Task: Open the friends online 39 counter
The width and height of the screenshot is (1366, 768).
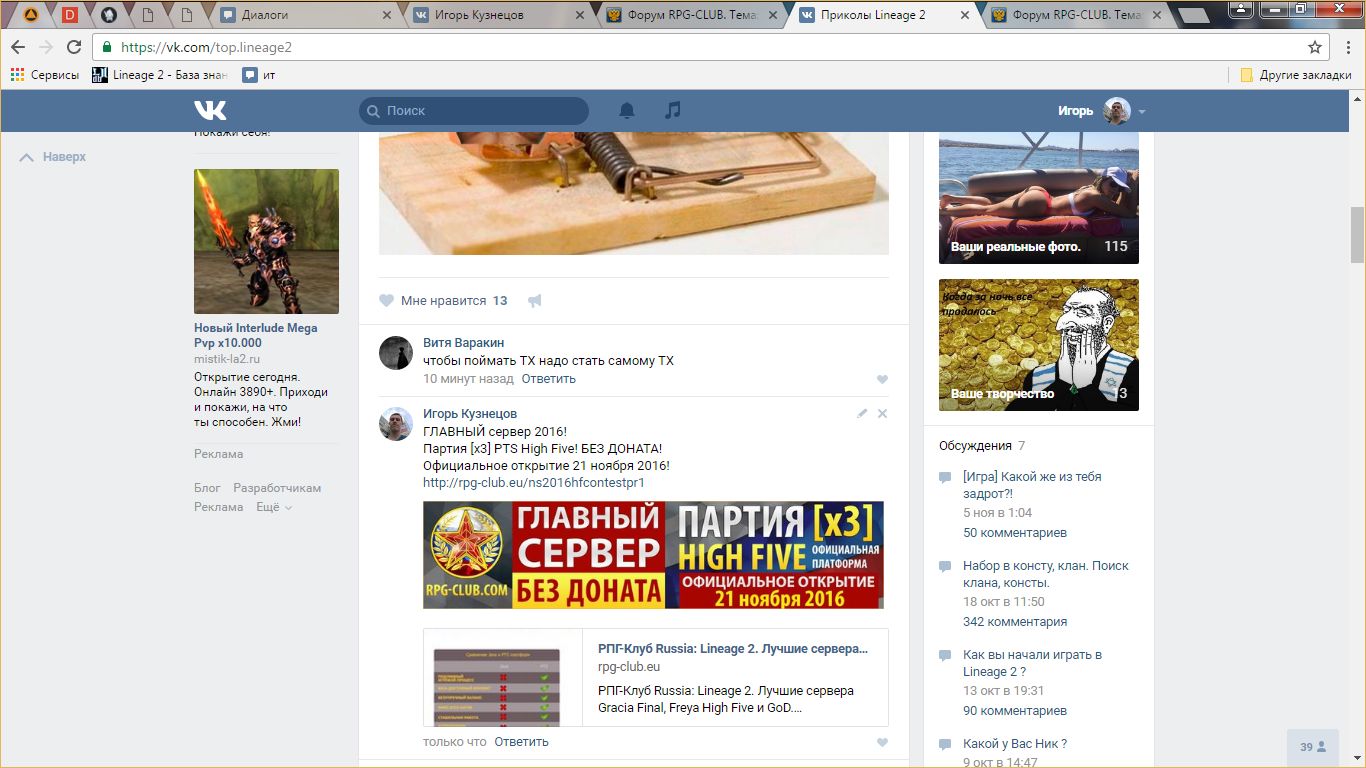Action: (x=1313, y=747)
